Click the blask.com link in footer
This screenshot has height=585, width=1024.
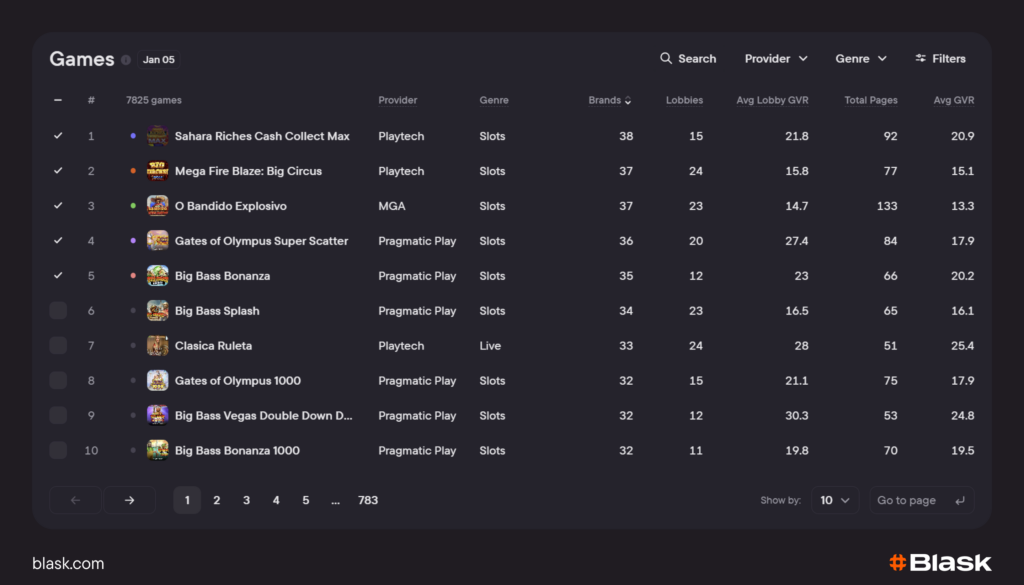click(68, 564)
